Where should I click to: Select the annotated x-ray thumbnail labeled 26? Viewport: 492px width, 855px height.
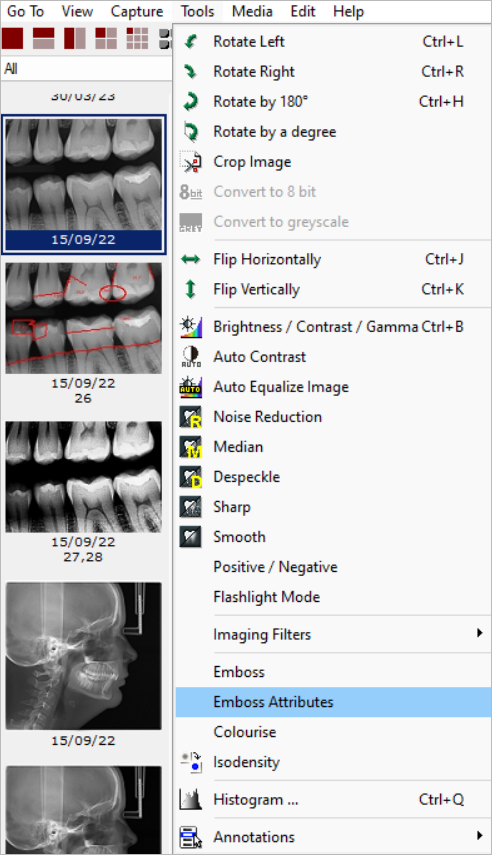point(83,318)
